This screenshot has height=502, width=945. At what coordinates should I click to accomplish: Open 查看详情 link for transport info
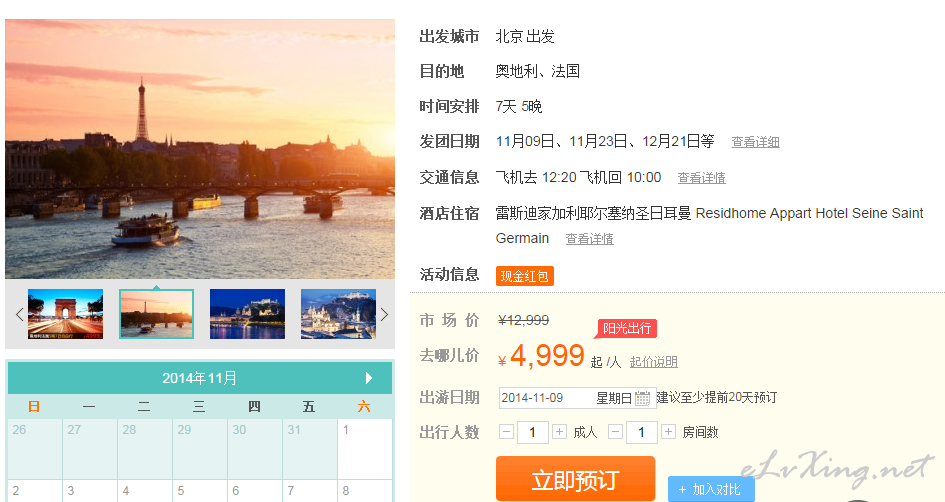coord(701,178)
